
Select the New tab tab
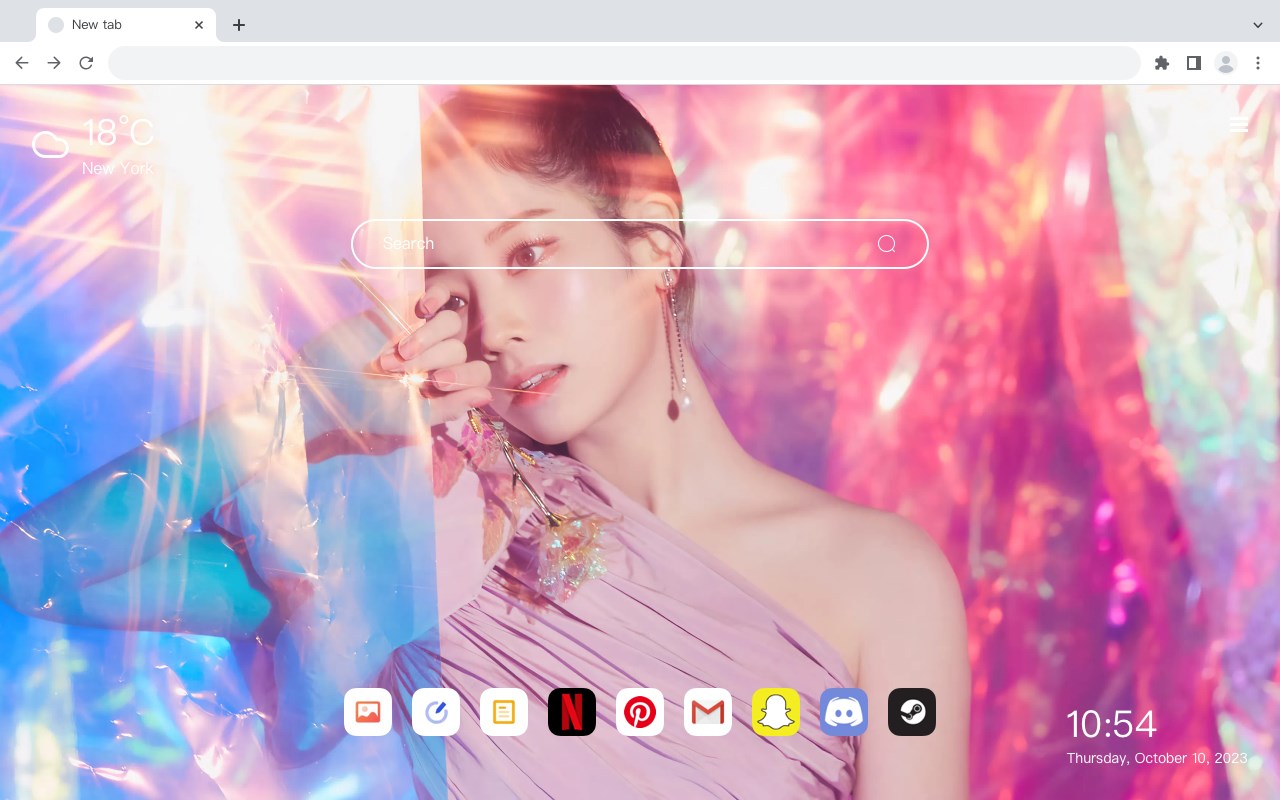pyautogui.click(x=126, y=25)
